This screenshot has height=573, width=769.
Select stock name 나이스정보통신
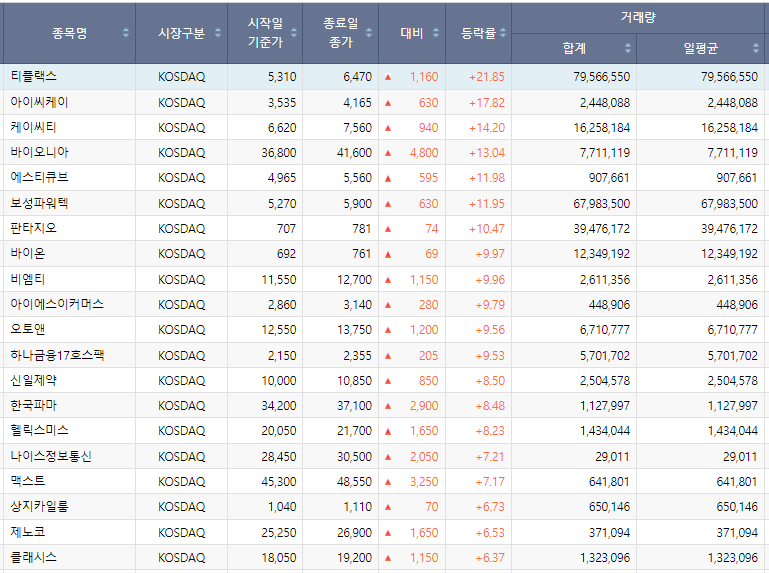coord(51,457)
